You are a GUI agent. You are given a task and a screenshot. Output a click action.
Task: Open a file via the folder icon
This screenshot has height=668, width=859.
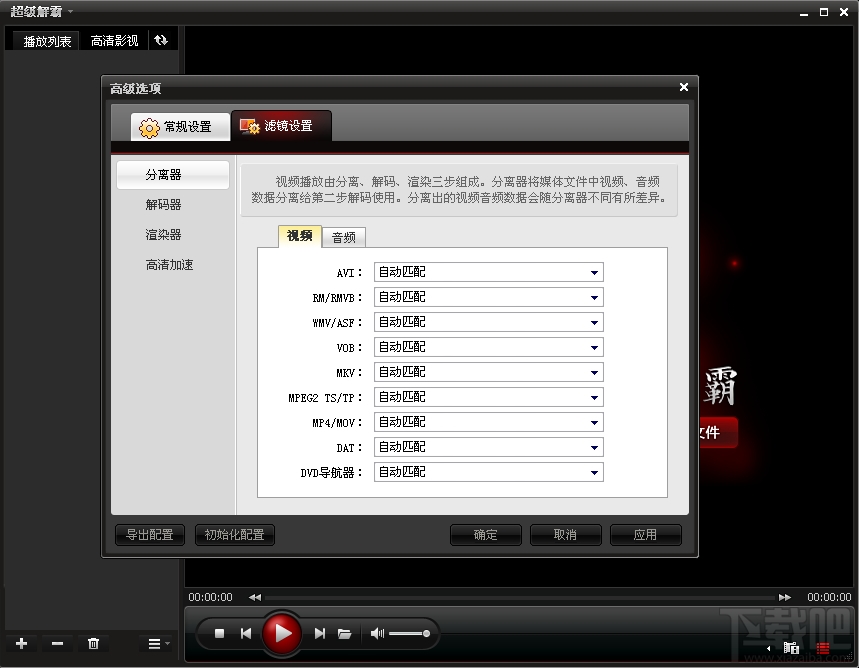tap(345, 632)
